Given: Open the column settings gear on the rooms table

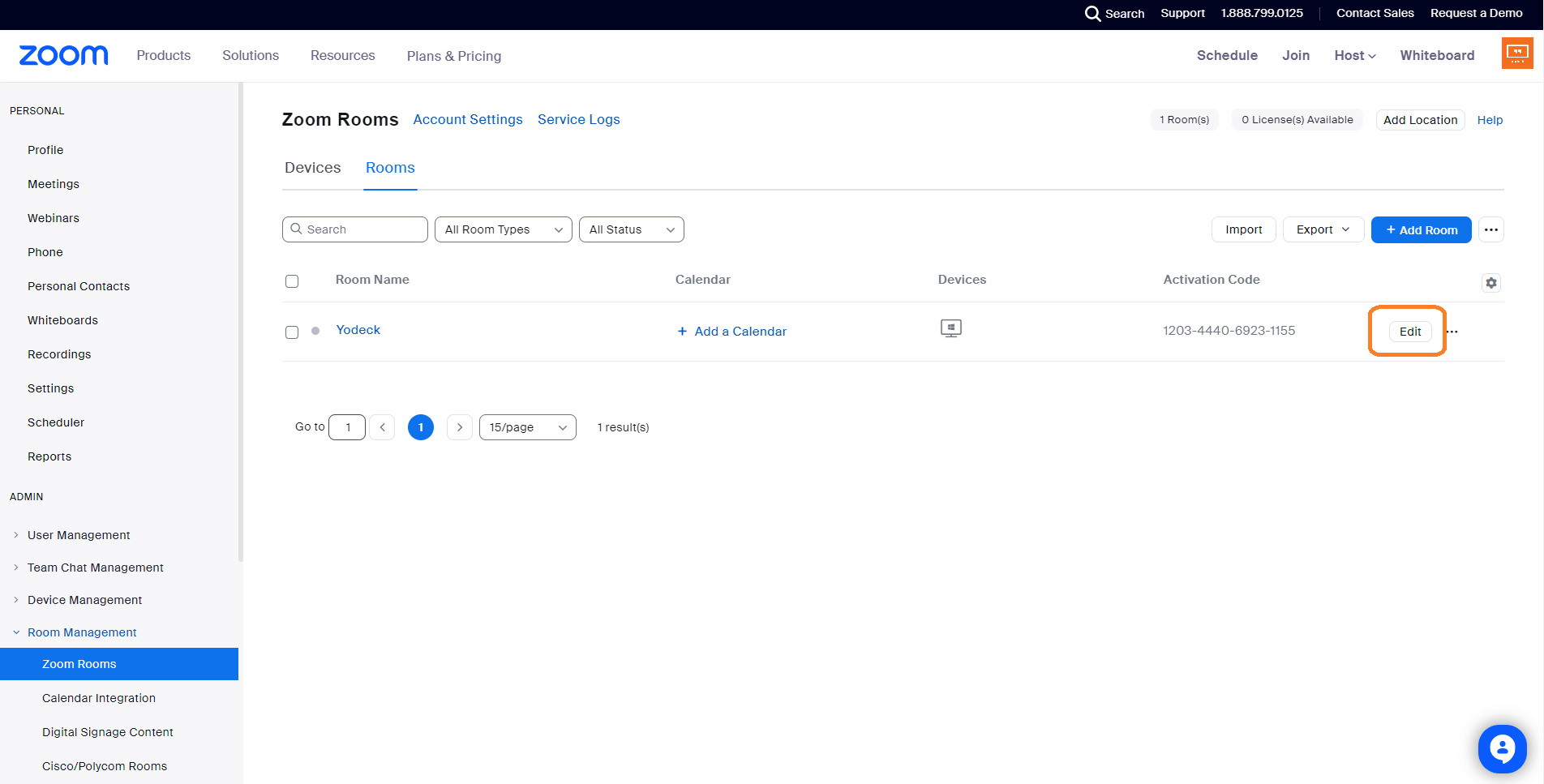Looking at the screenshot, I should coord(1491,283).
